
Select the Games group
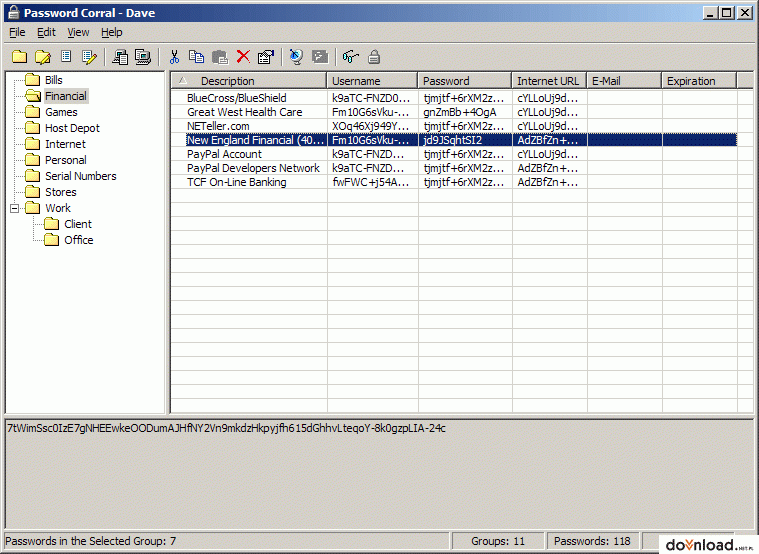[x=61, y=112]
